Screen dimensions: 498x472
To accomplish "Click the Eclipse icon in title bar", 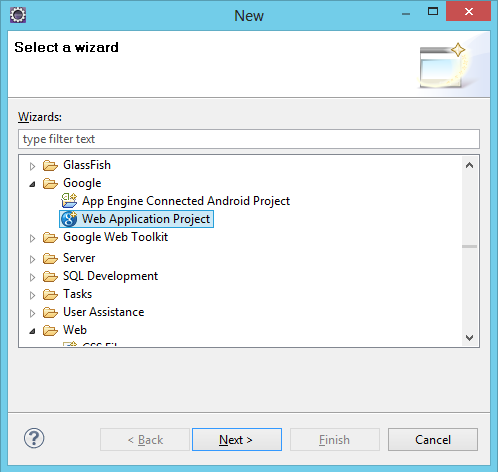I will 18,15.
